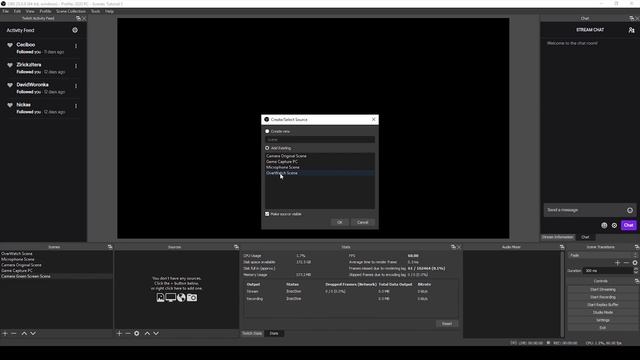Open the Tools menu
Viewport: 640px width, 360px height.
[x=96, y=11]
